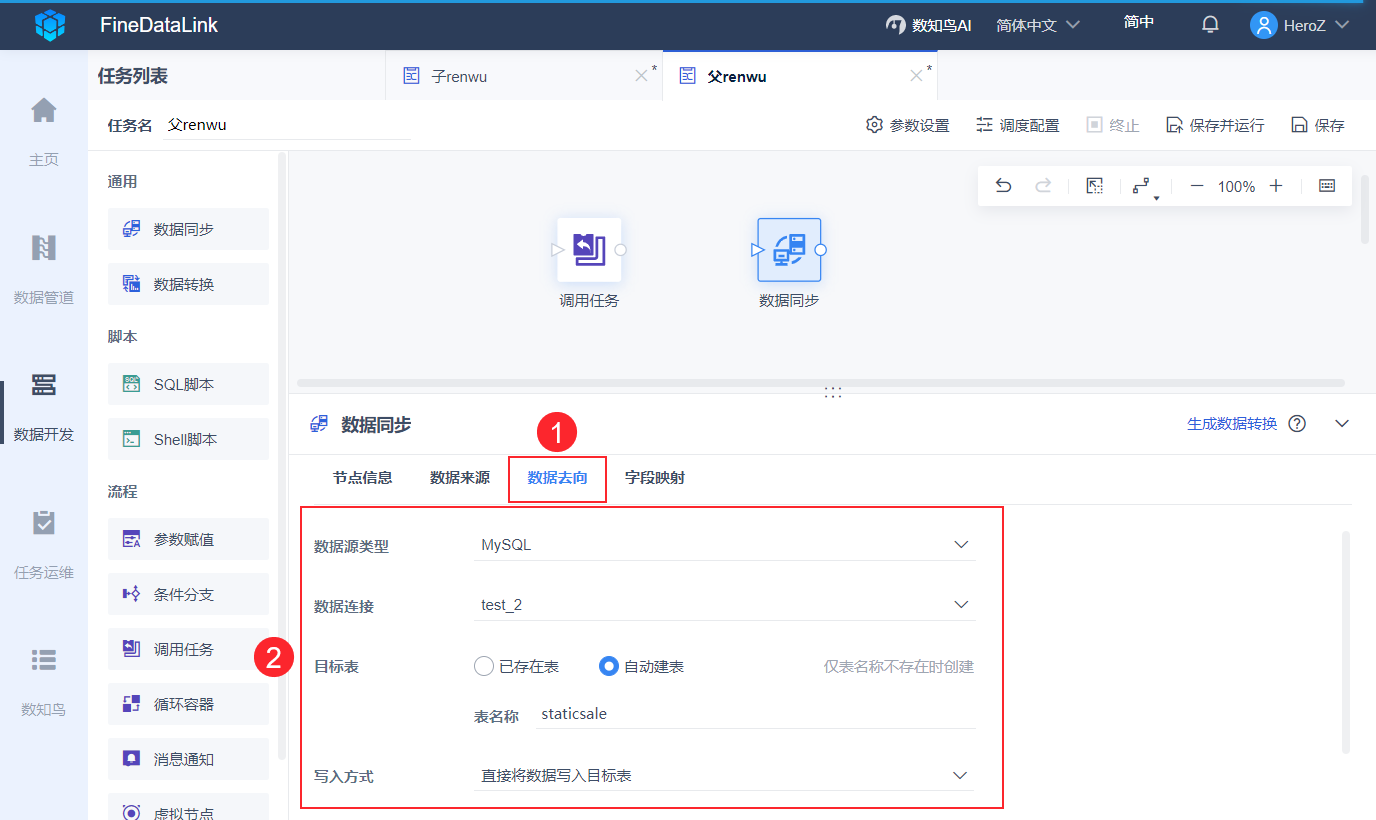Open the 写入方式 dropdown
The image size is (1376, 820).
coord(724,776)
